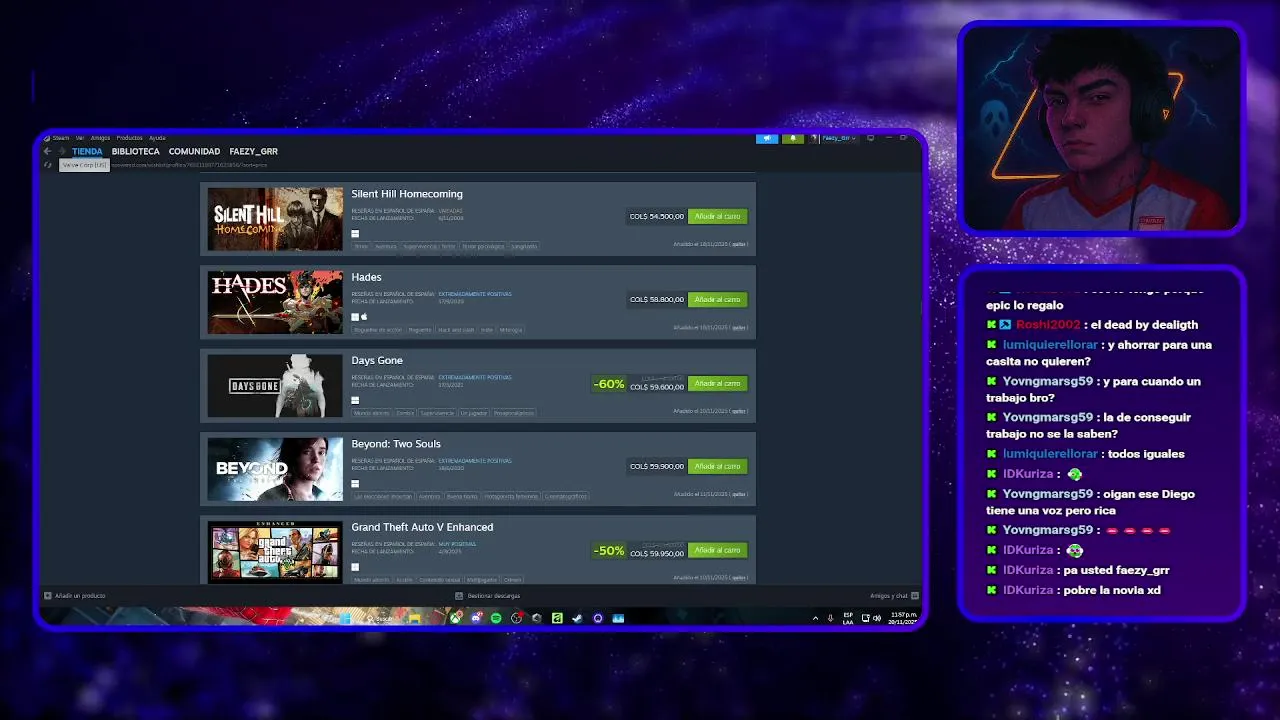Open the Ayuda menu
This screenshot has height=720, width=1280.
click(157, 138)
